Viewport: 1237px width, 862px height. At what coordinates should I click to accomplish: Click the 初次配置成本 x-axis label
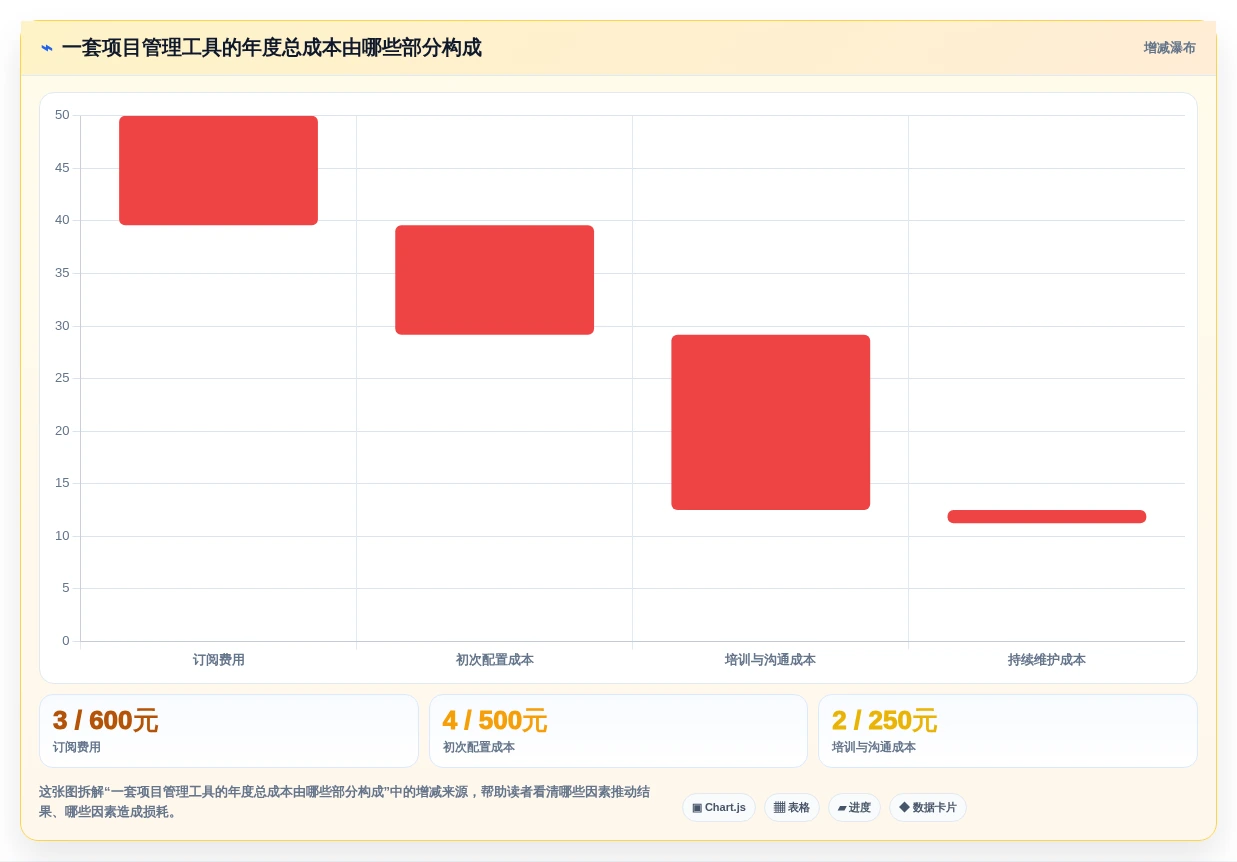tap(494, 660)
